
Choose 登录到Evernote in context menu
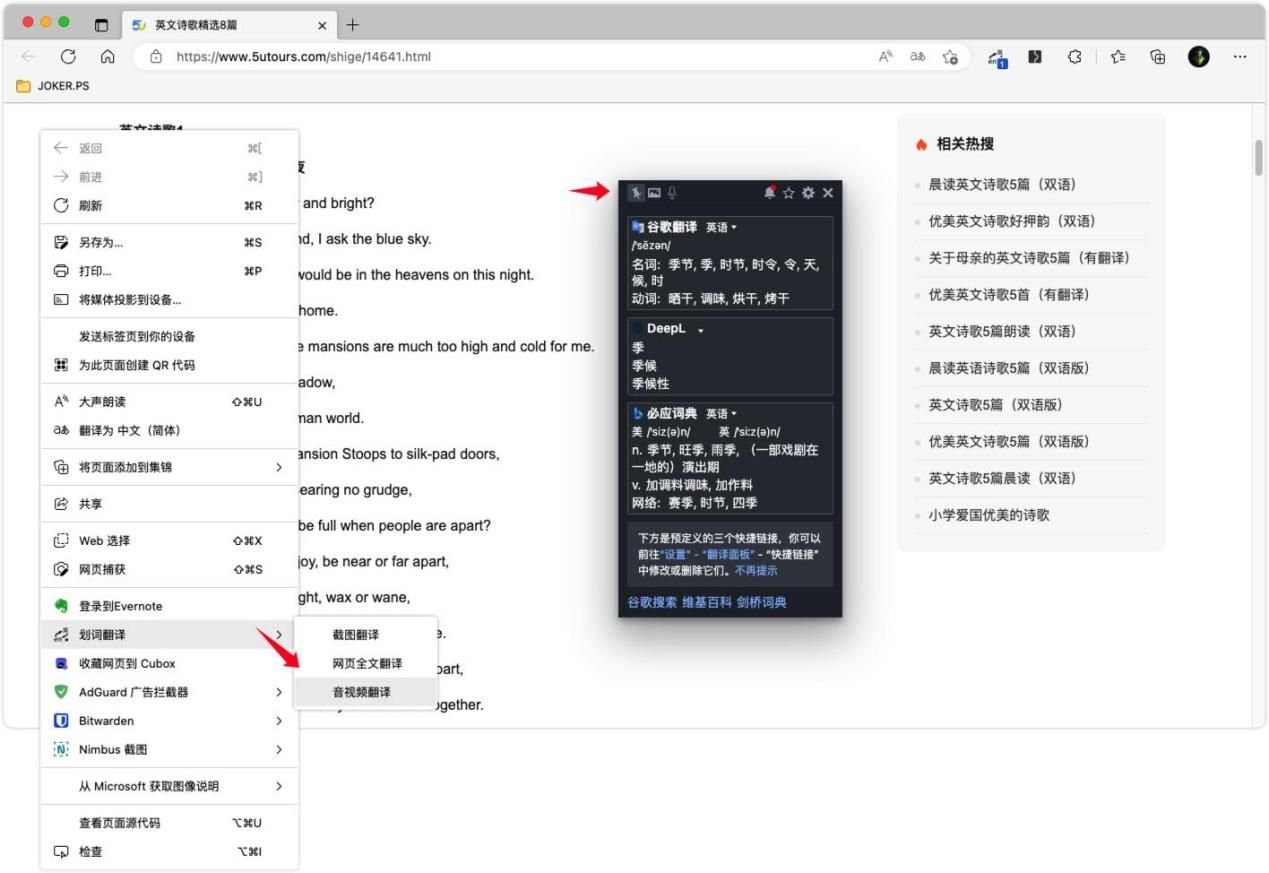[x=169, y=606]
